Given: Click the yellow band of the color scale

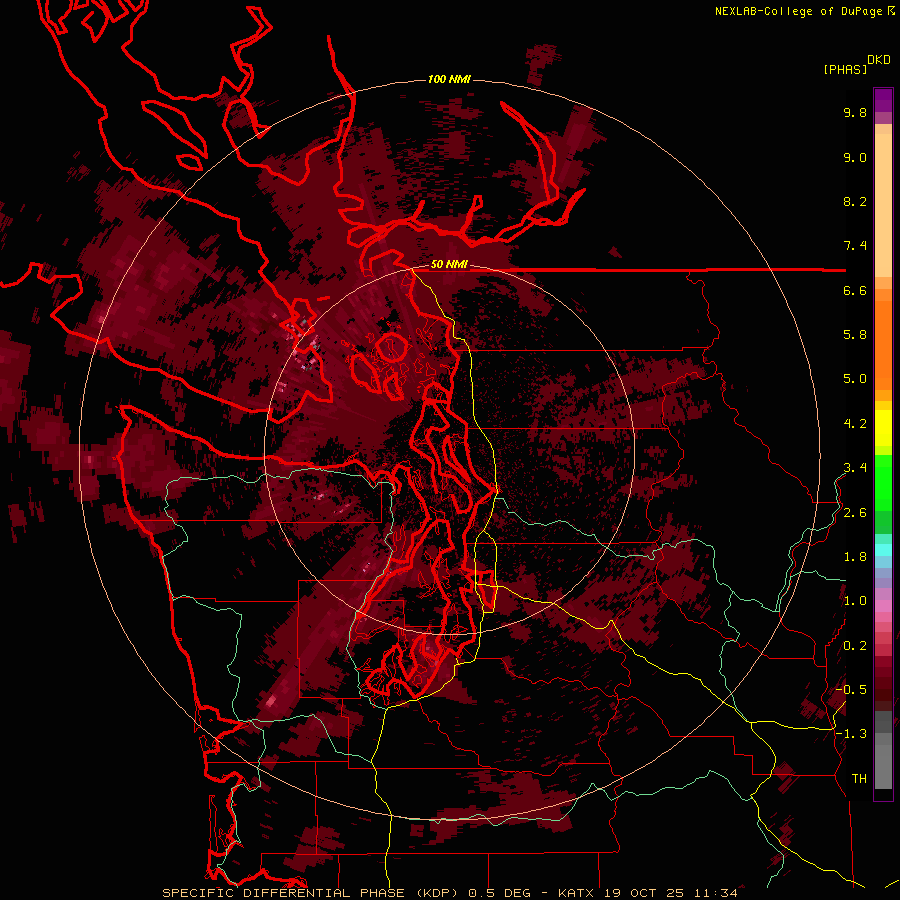Looking at the screenshot, I should click(x=883, y=428).
